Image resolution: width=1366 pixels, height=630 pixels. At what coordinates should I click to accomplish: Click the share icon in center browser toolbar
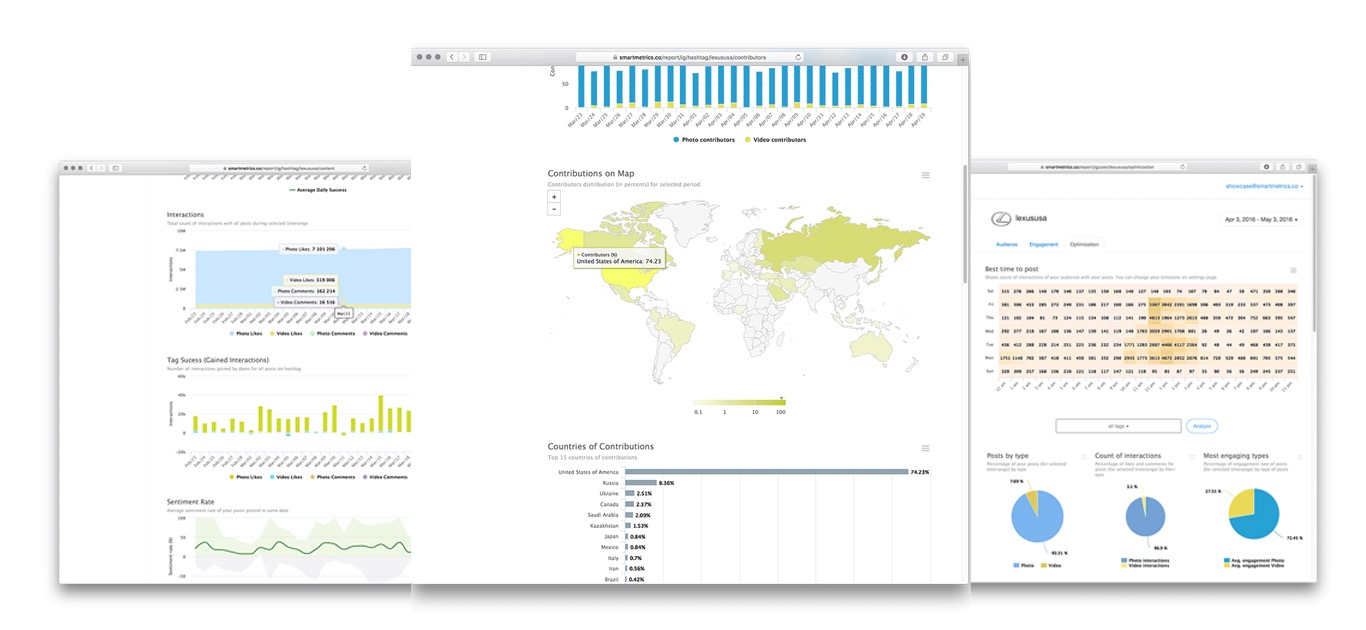tap(925, 57)
